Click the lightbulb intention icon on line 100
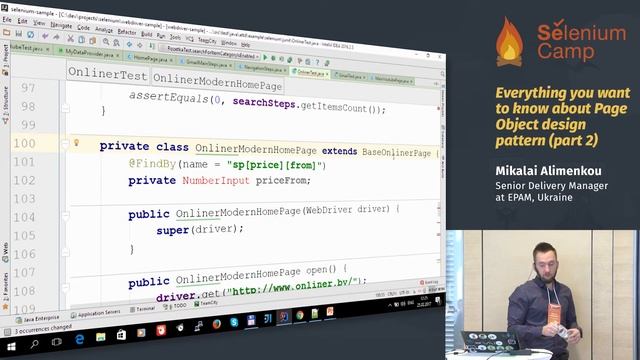640x360 pixels. click(76, 142)
